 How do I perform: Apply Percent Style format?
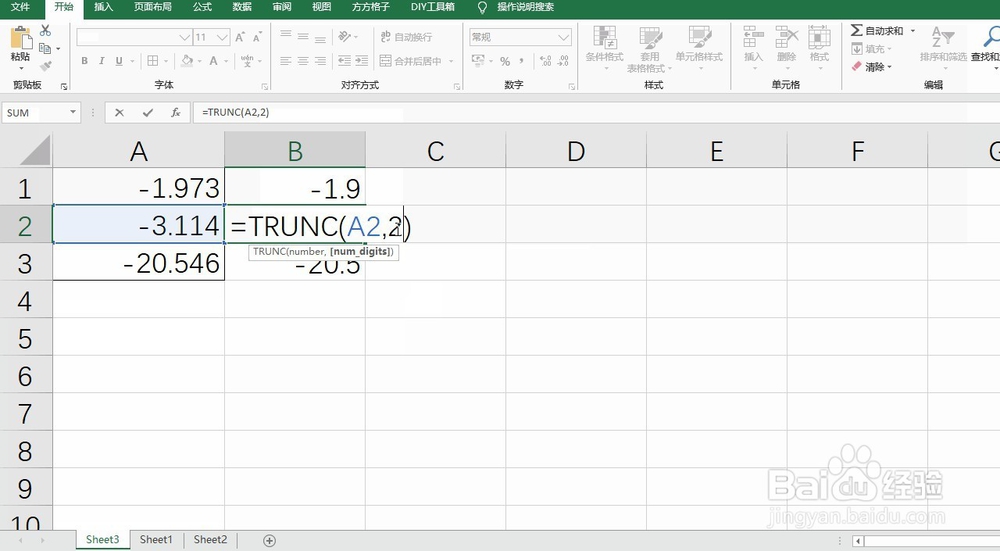505,61
